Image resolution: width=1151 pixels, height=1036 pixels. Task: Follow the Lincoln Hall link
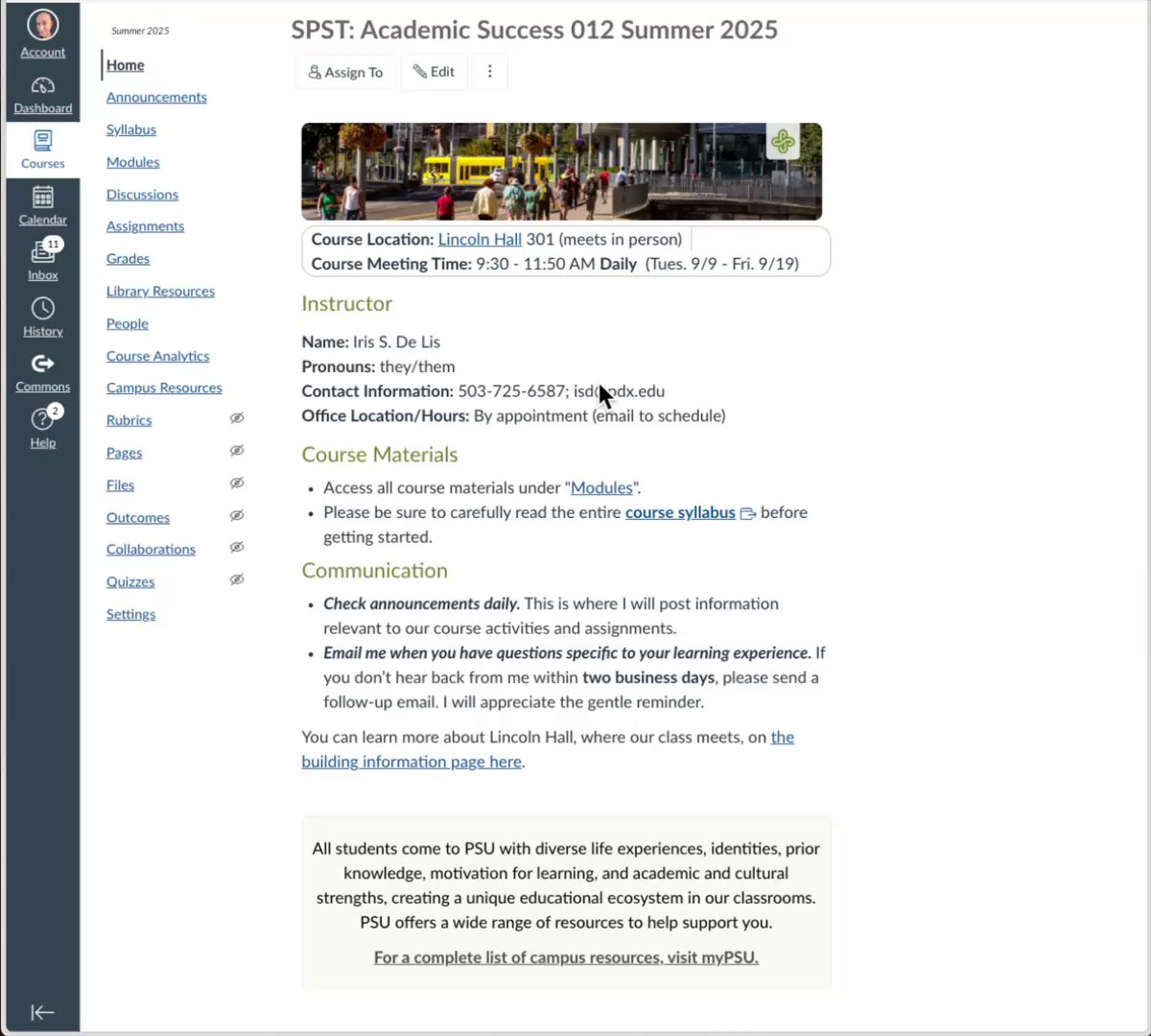[480, 240]
